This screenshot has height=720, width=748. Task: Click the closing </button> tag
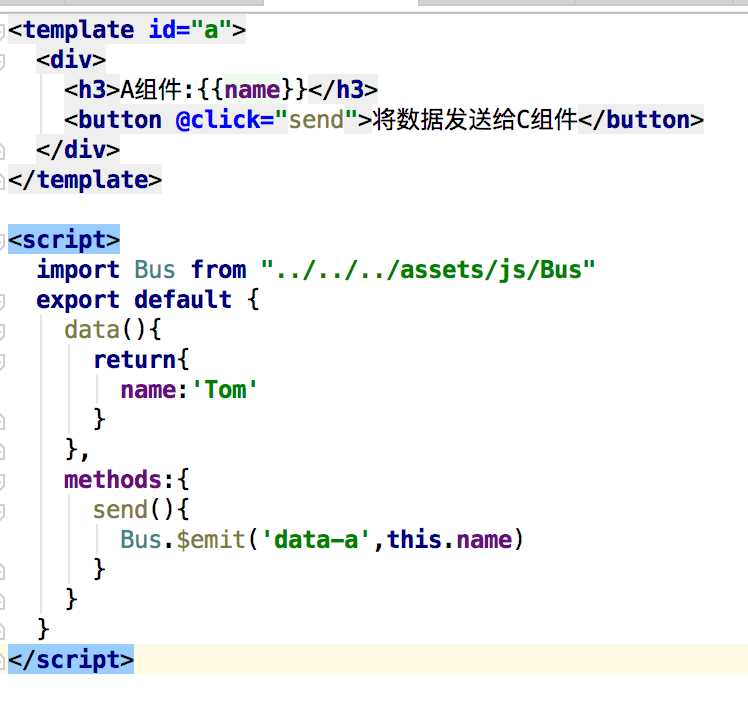coord(641,120)
